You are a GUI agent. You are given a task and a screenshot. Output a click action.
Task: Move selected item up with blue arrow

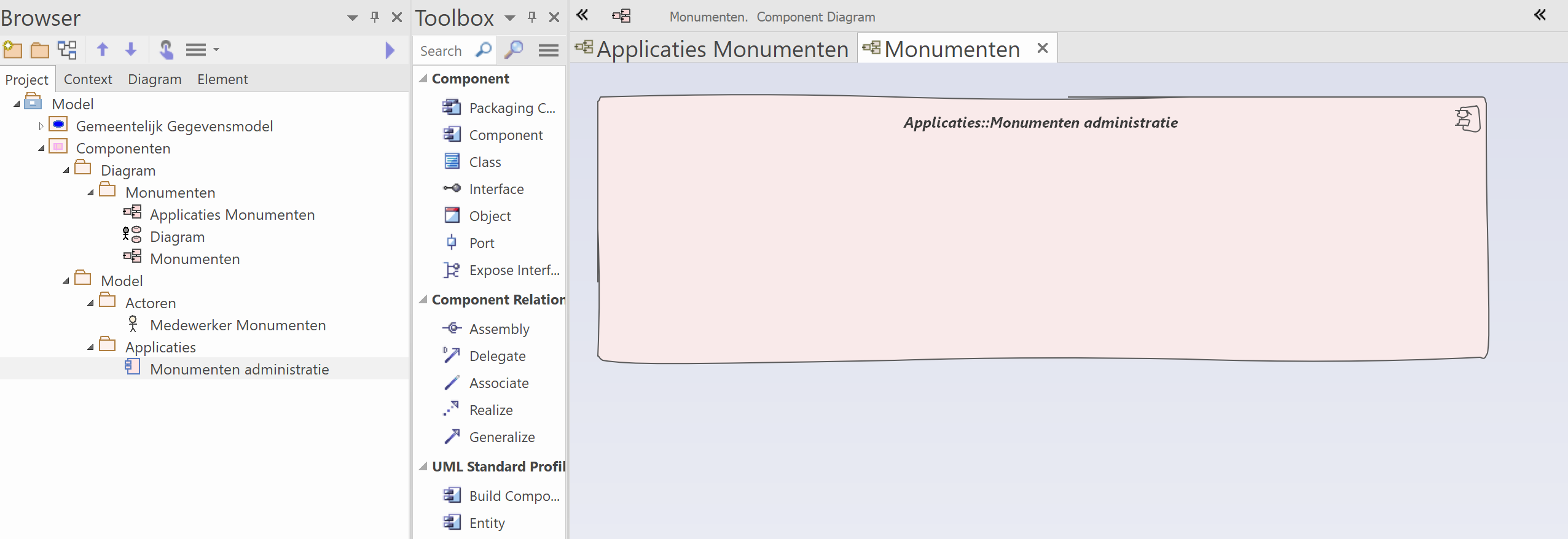(103, 50)
